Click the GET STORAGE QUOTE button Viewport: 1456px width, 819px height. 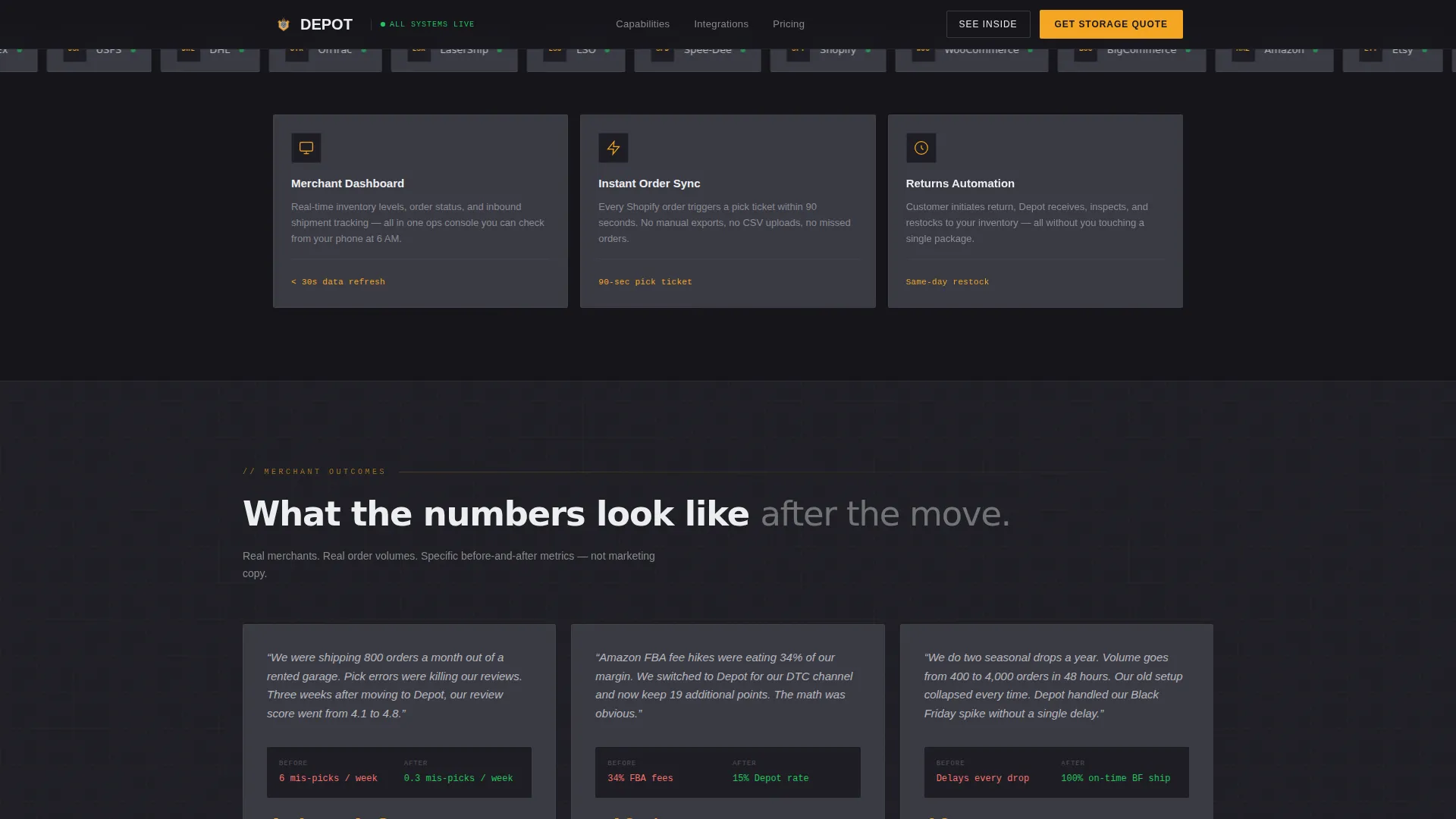[x=1111, y=24]
